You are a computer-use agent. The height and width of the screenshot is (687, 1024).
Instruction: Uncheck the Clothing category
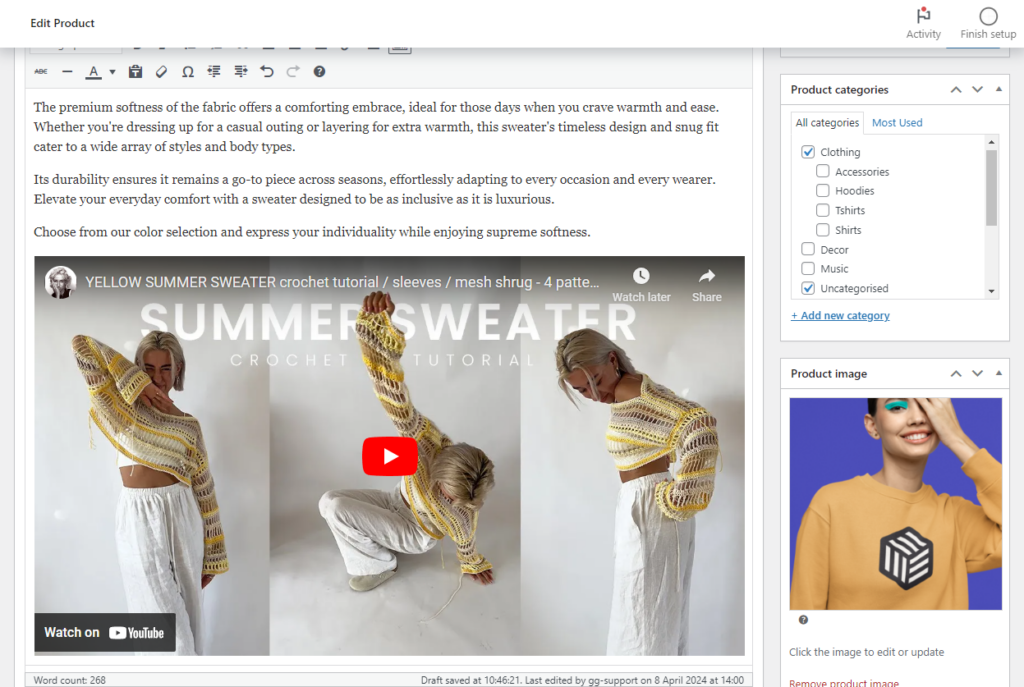808,152
